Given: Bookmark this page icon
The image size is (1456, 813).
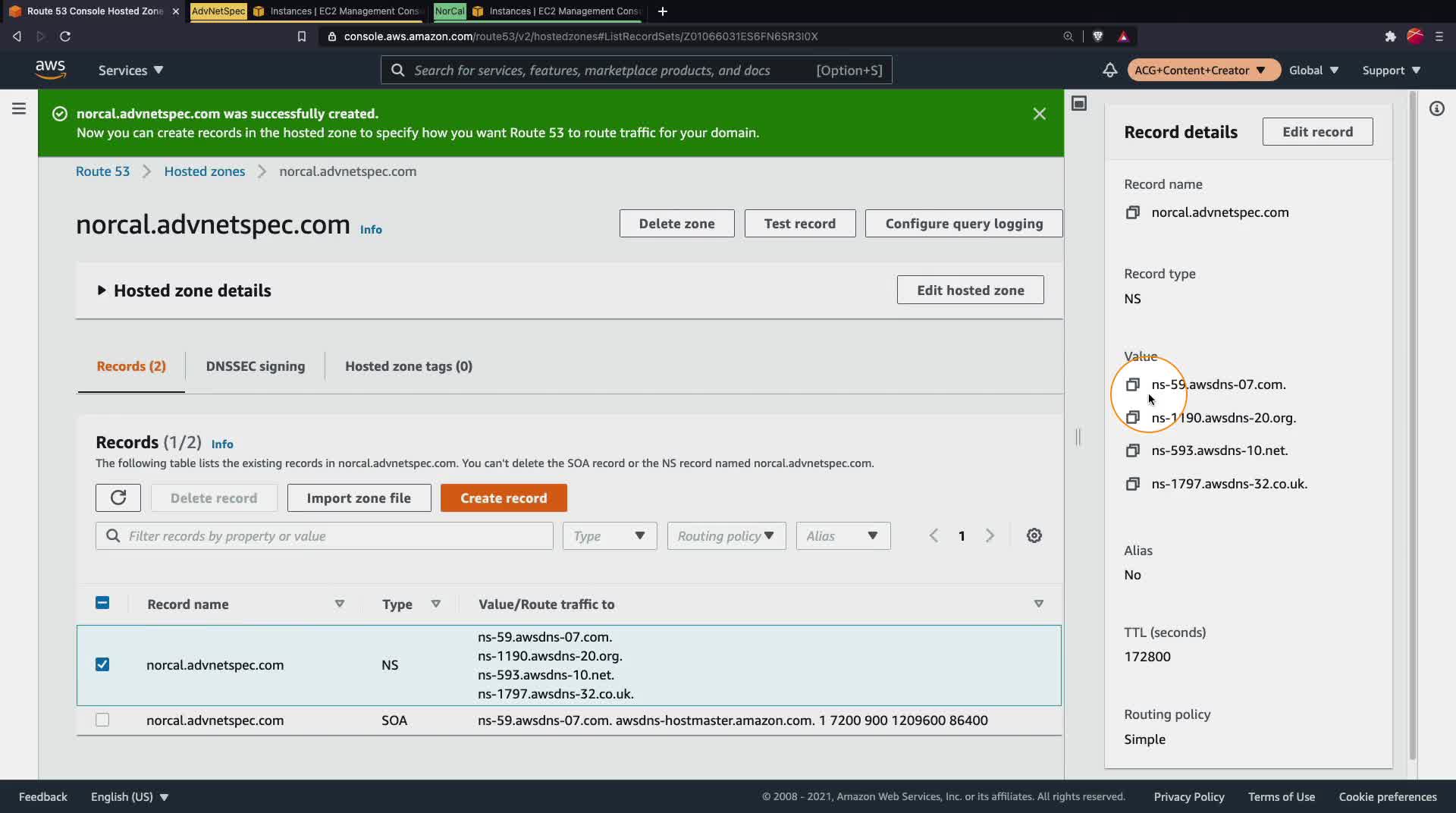Looking at the screenshot, I should coord(301,36).
